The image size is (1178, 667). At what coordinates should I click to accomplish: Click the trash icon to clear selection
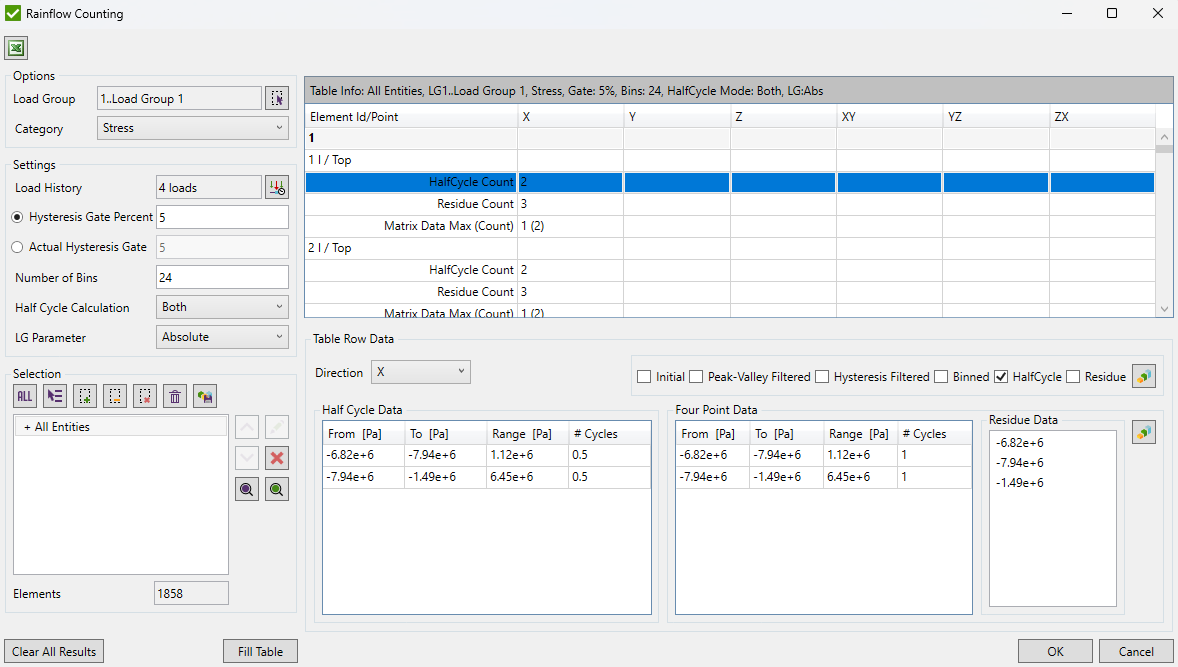175,396
